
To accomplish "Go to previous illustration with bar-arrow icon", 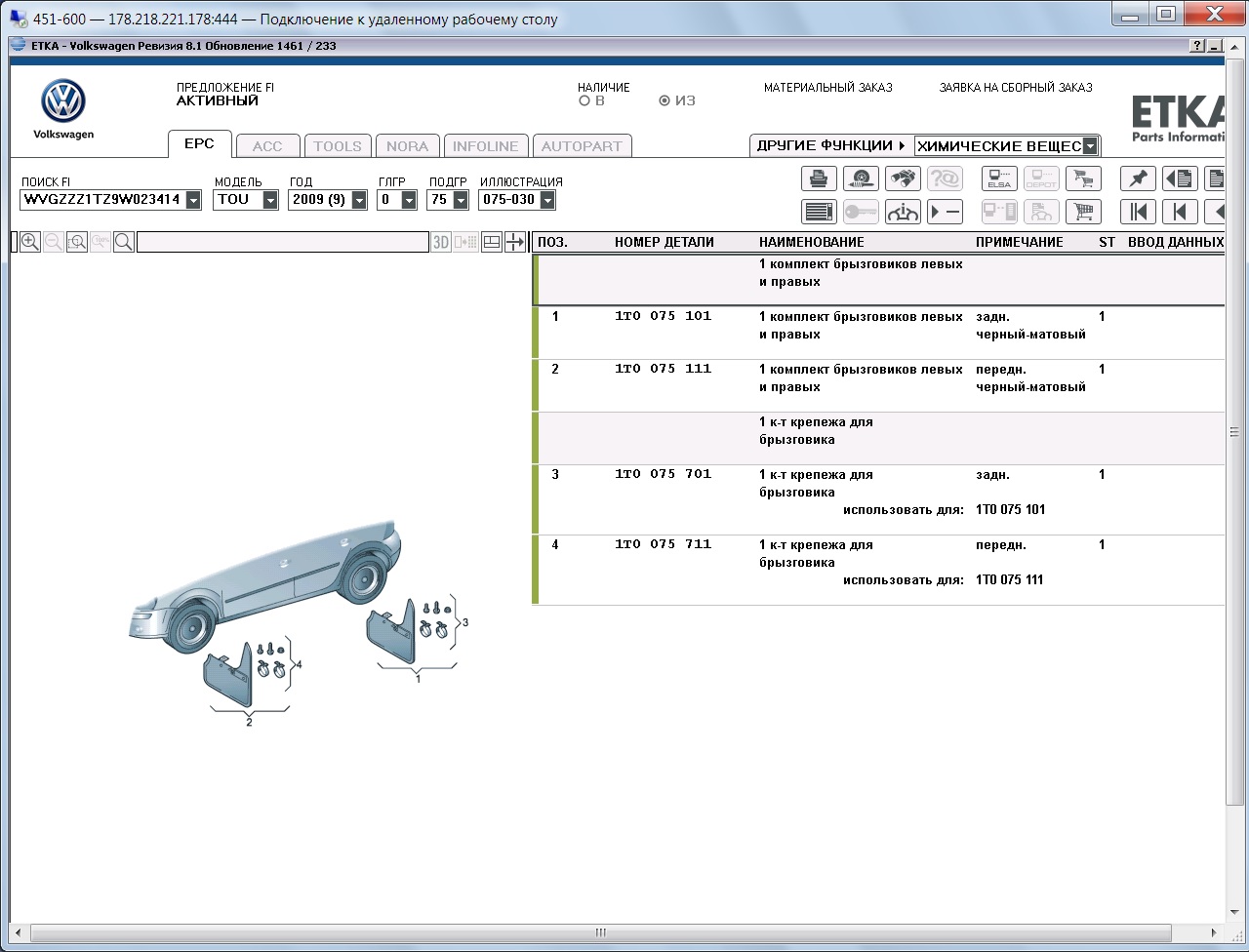I will 1180,212.
